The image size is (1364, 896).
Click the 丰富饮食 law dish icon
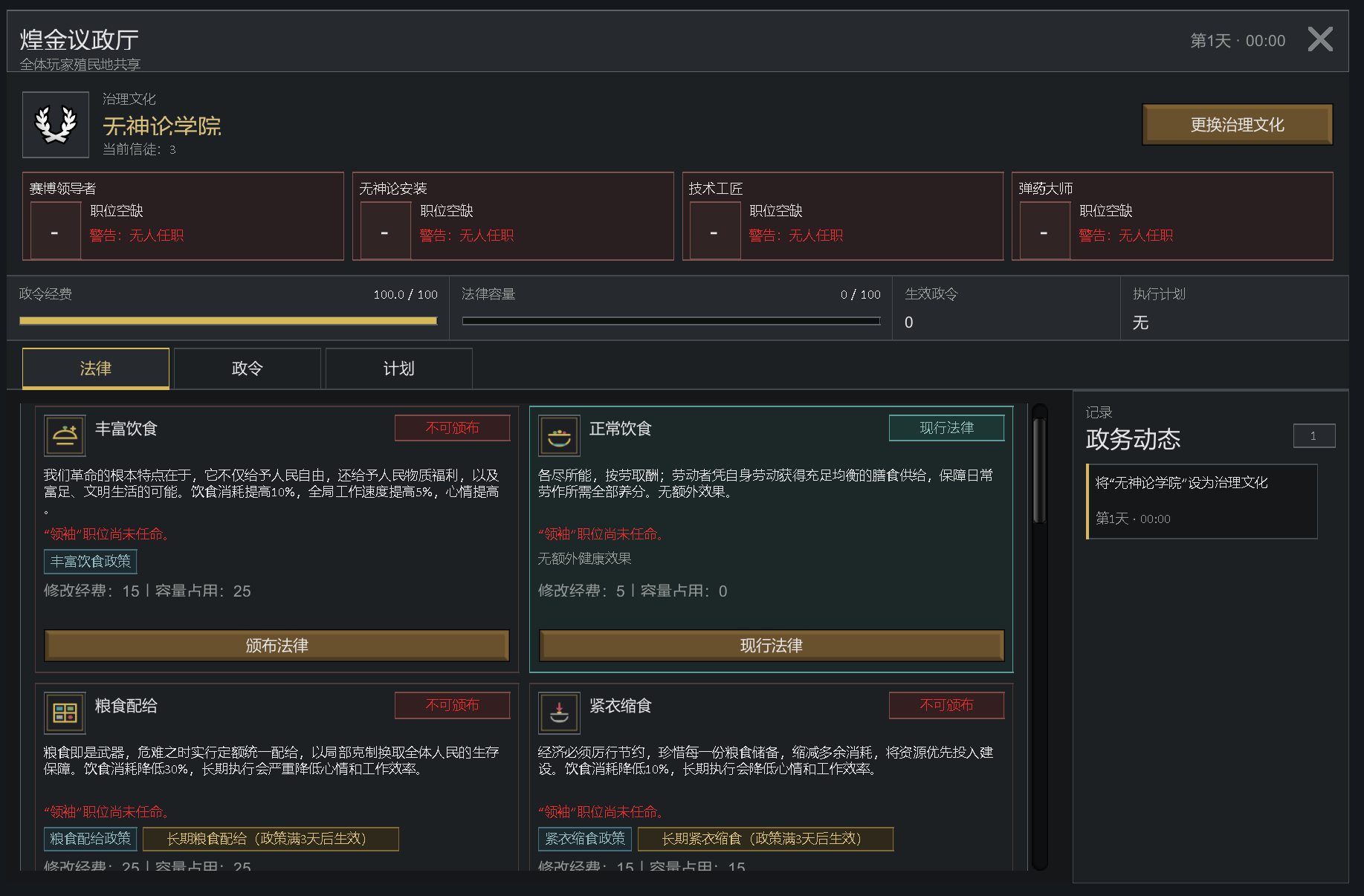[x=65, y=435]
